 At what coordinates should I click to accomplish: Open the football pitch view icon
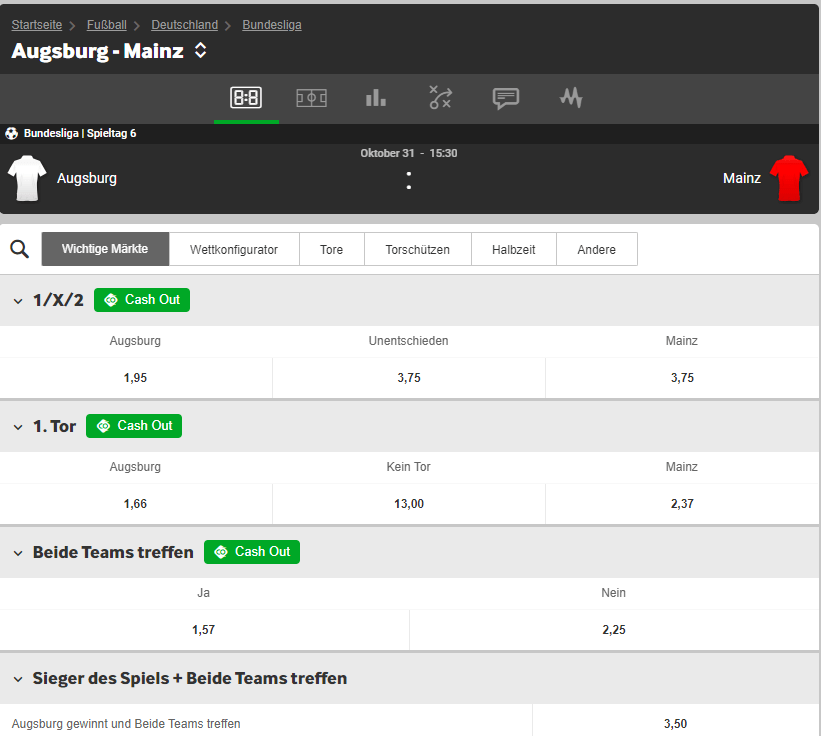[x=312, y=98]
